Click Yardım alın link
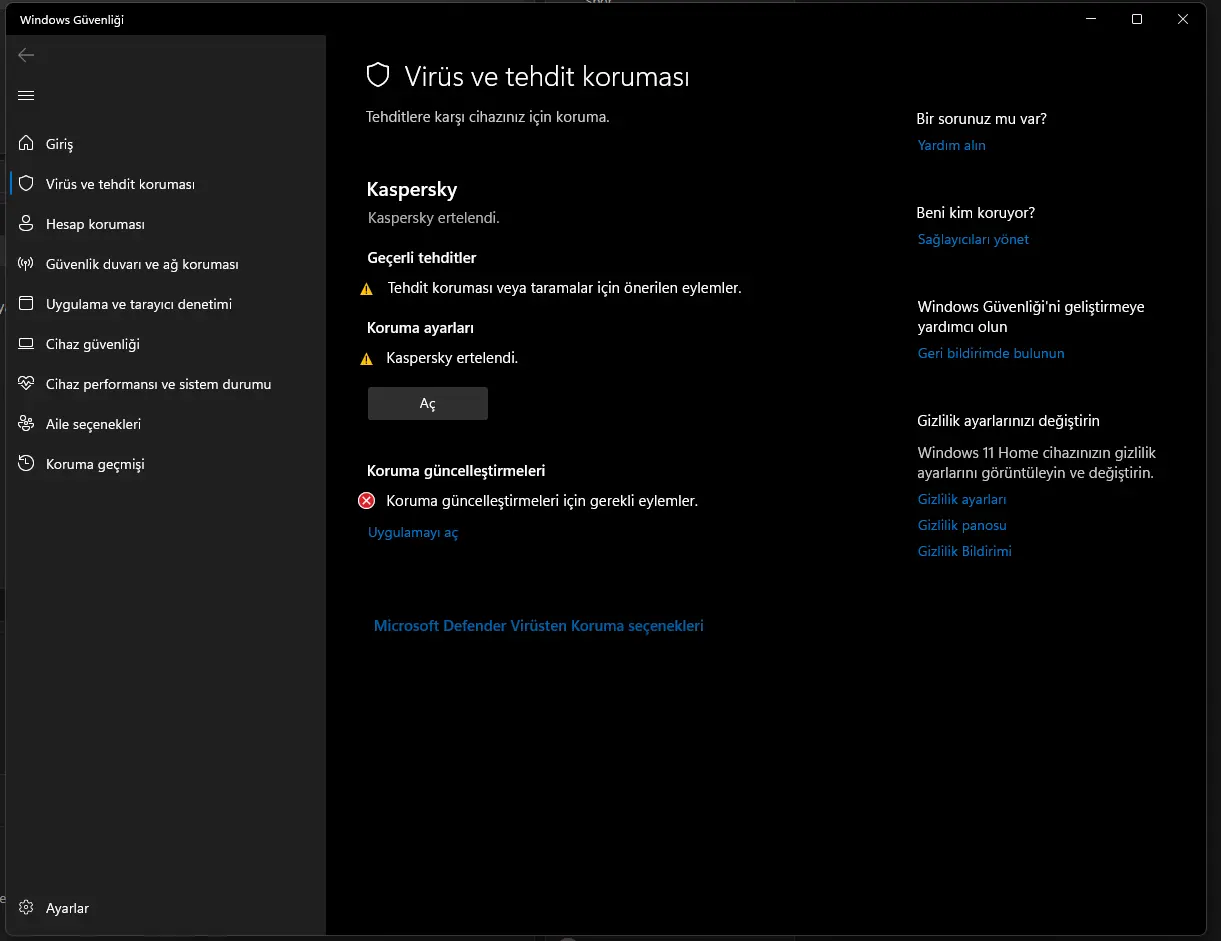 coord(952,145)
